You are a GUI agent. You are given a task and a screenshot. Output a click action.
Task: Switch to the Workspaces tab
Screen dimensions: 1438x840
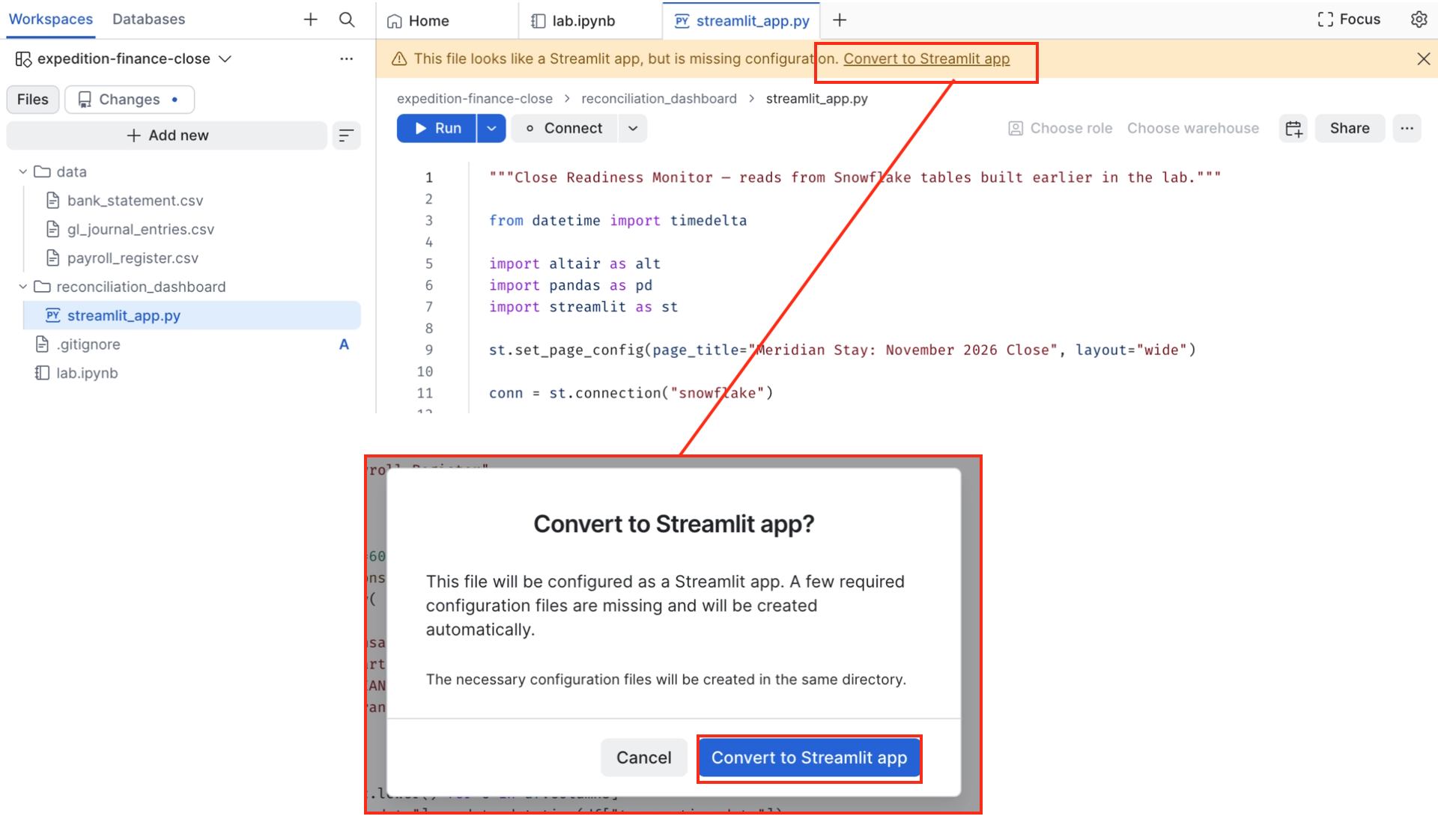coord(51,19)
